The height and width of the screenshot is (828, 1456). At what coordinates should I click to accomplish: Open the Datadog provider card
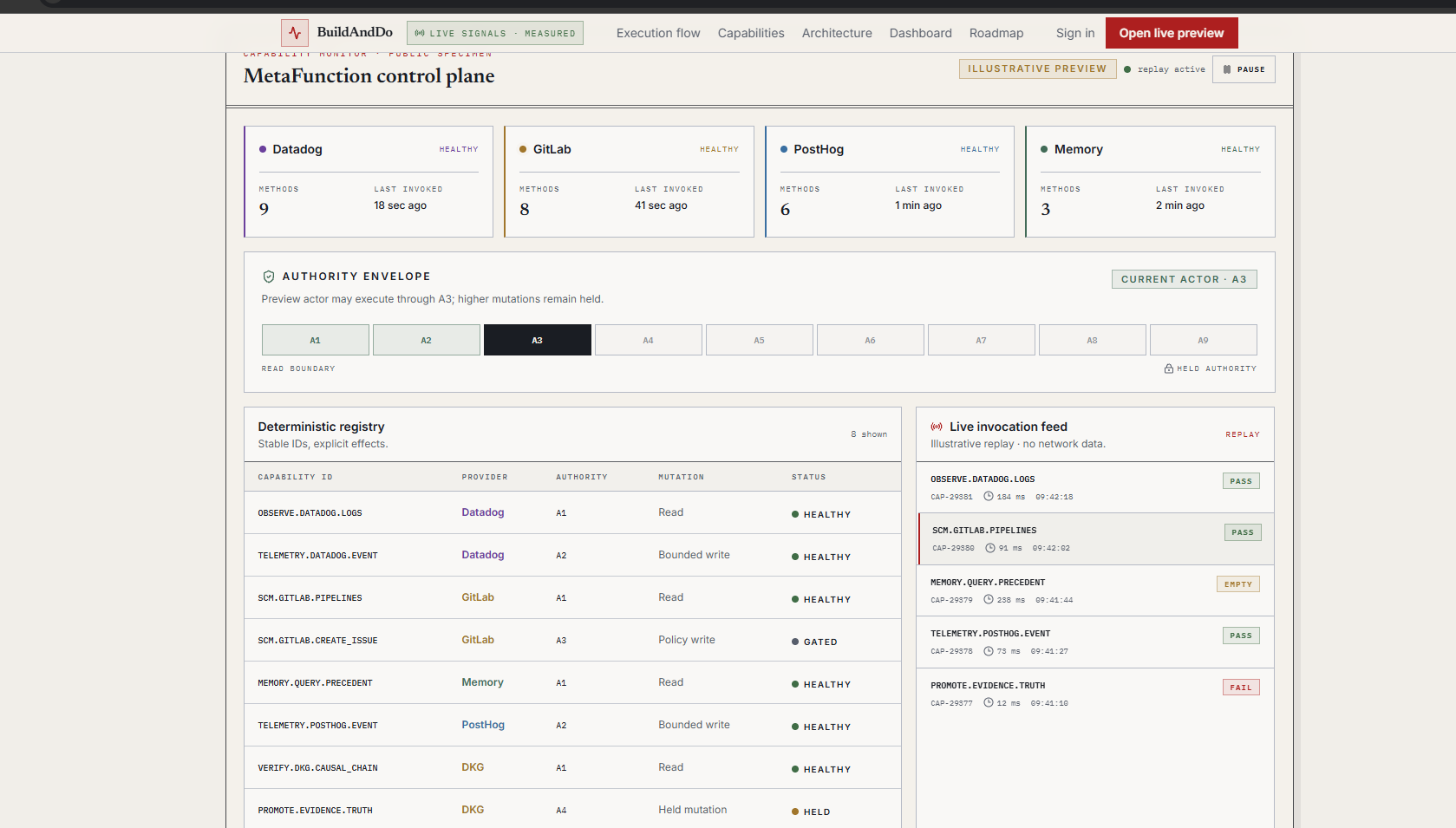369,181
